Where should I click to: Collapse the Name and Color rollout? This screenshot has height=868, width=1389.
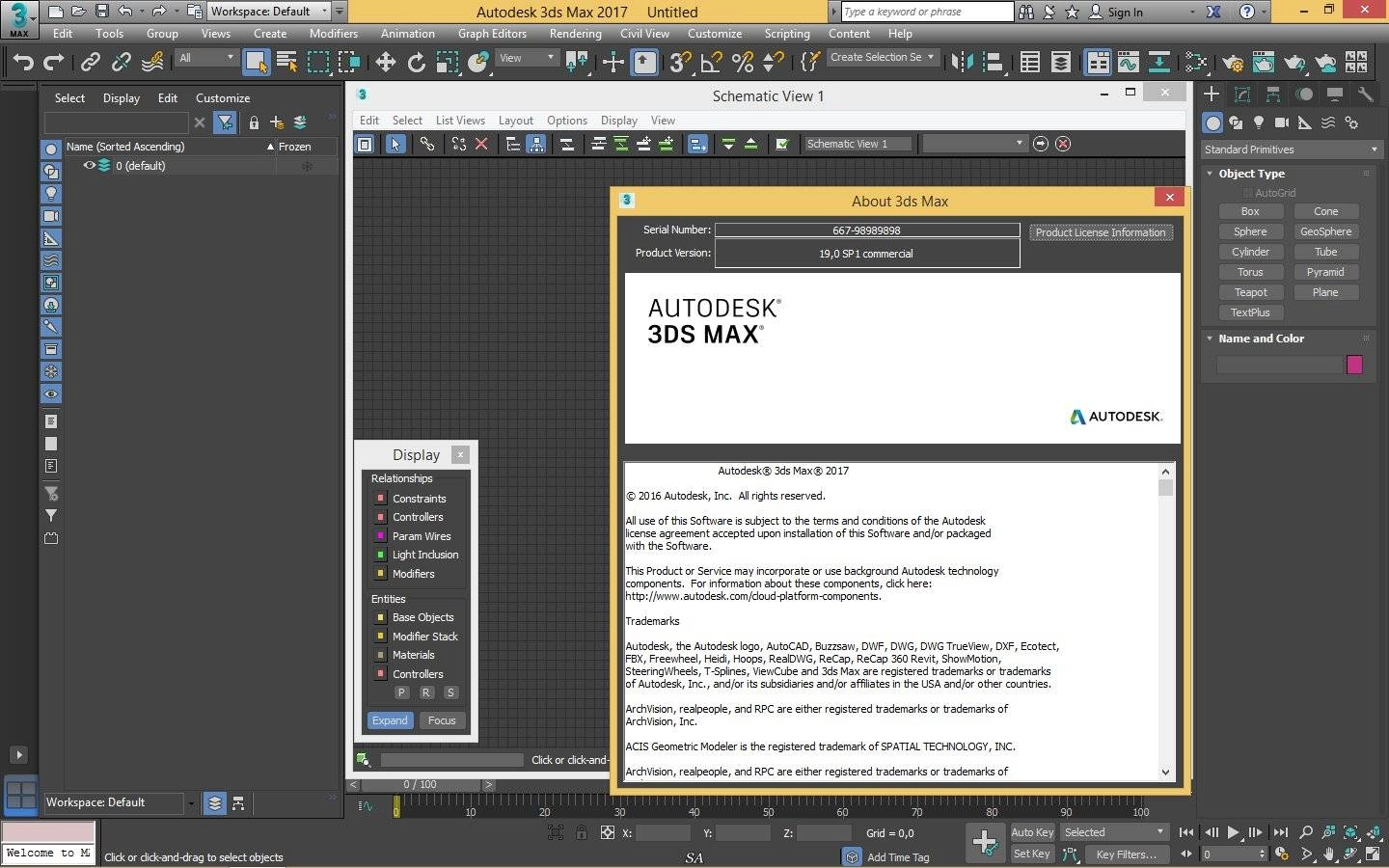(1210, 339)
